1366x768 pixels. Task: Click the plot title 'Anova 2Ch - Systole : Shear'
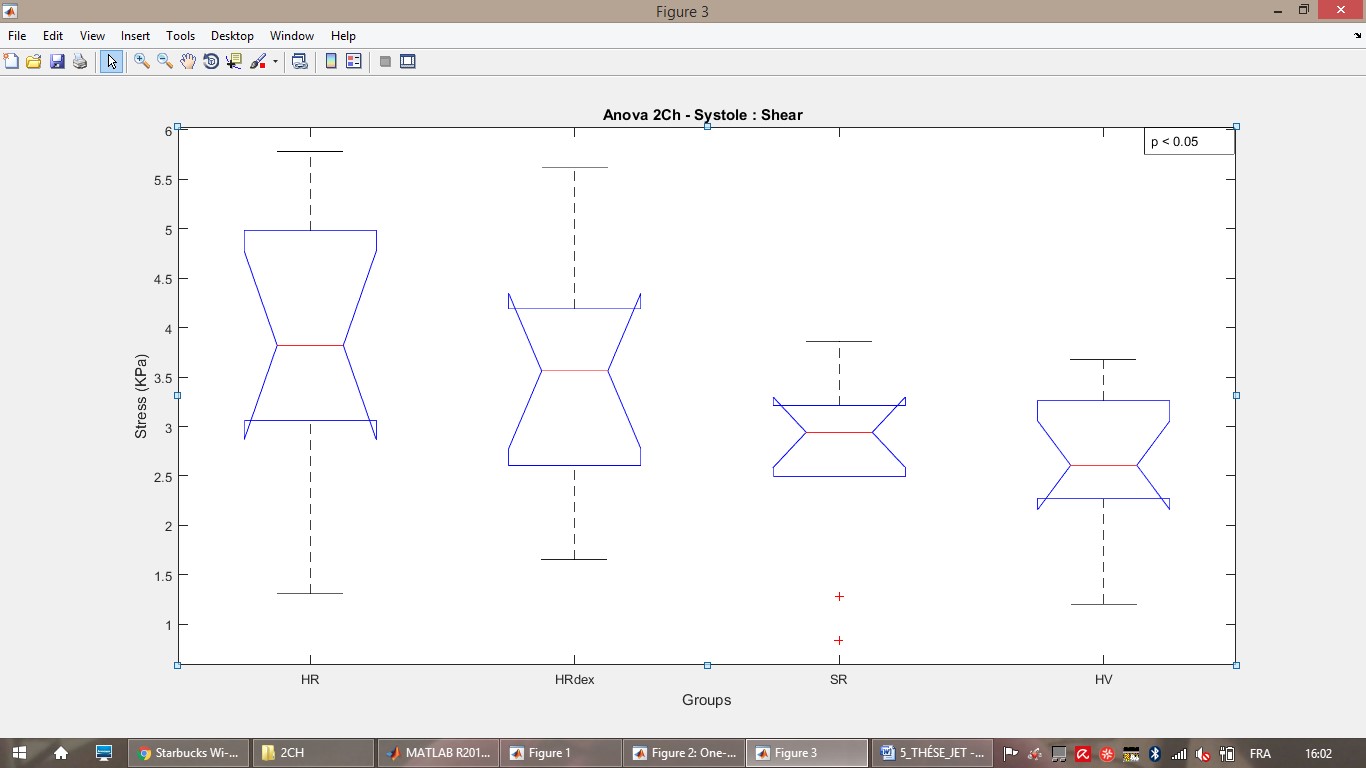pyautogui.click(x=702, y=115)
